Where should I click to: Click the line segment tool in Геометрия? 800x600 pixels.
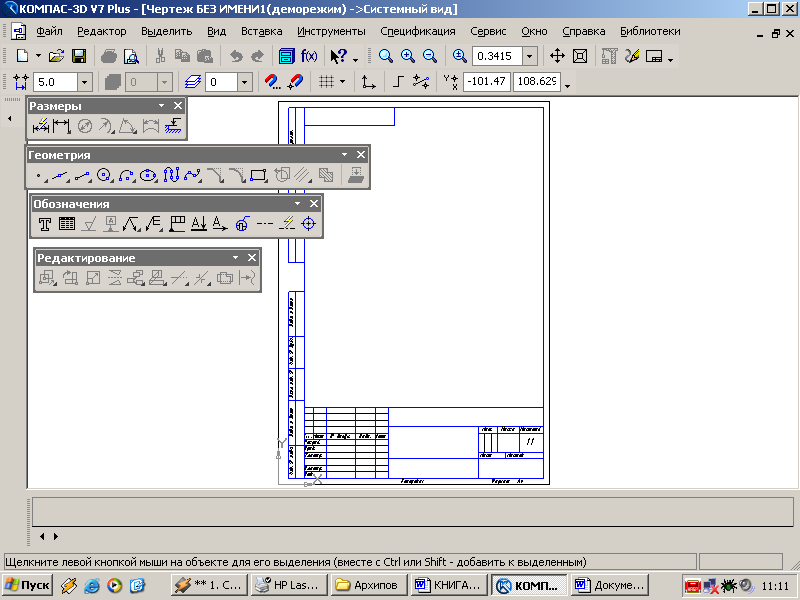tap(82, 176)
